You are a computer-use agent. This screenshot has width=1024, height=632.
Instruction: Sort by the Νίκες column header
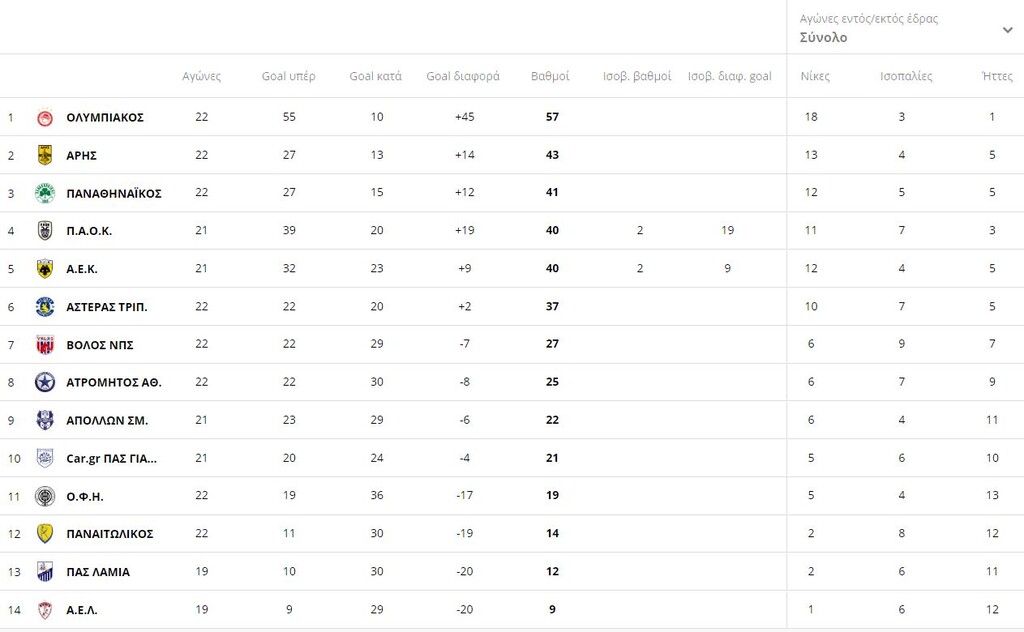coord(815,76)
